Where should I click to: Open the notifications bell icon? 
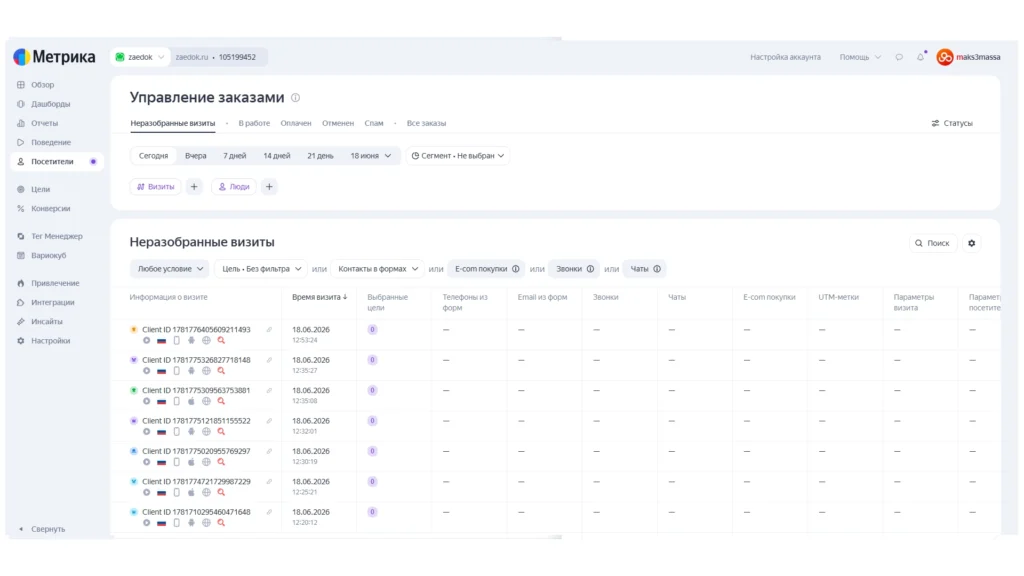920,57
